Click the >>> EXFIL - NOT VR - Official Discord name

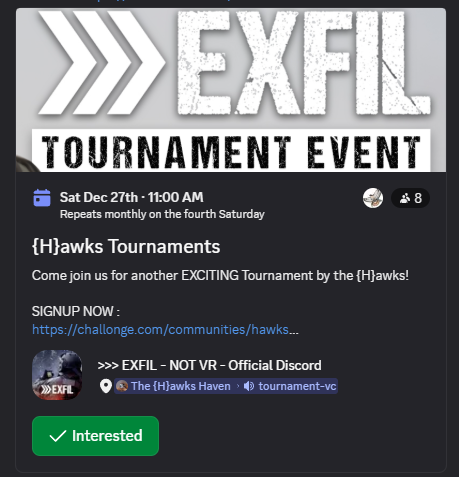210,365
